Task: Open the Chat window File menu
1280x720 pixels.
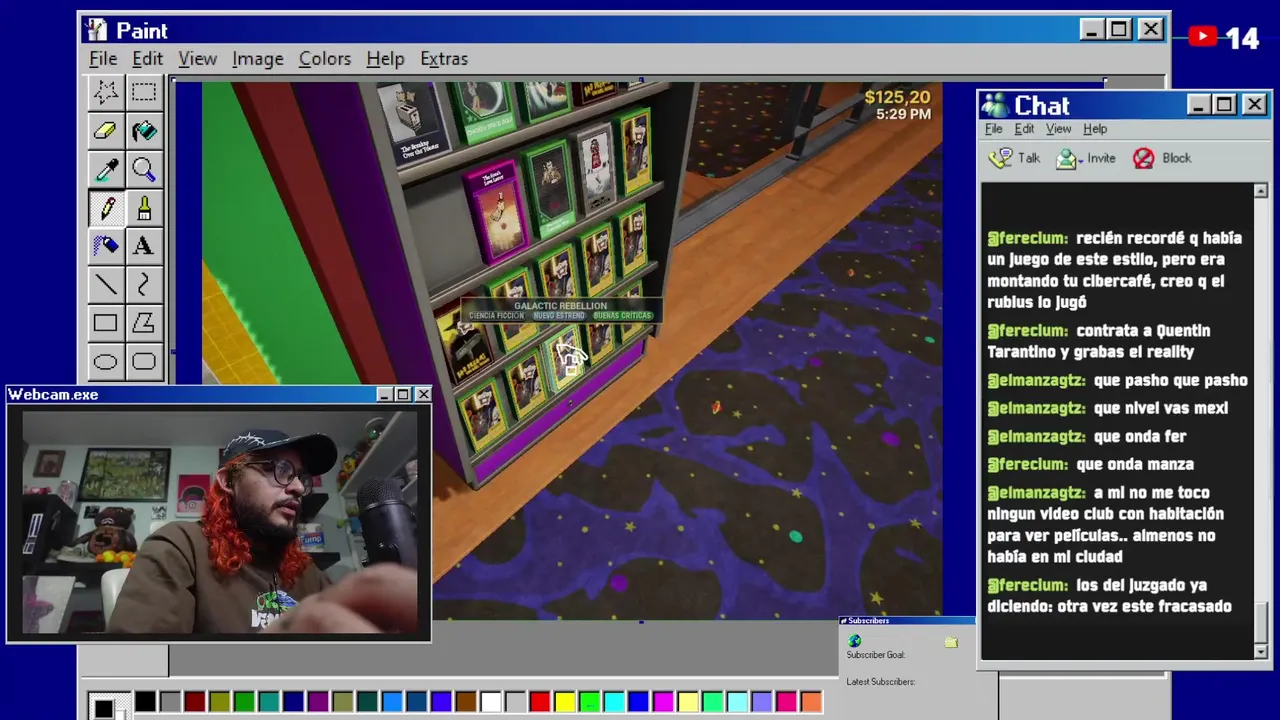Action: tap(994, 129)
